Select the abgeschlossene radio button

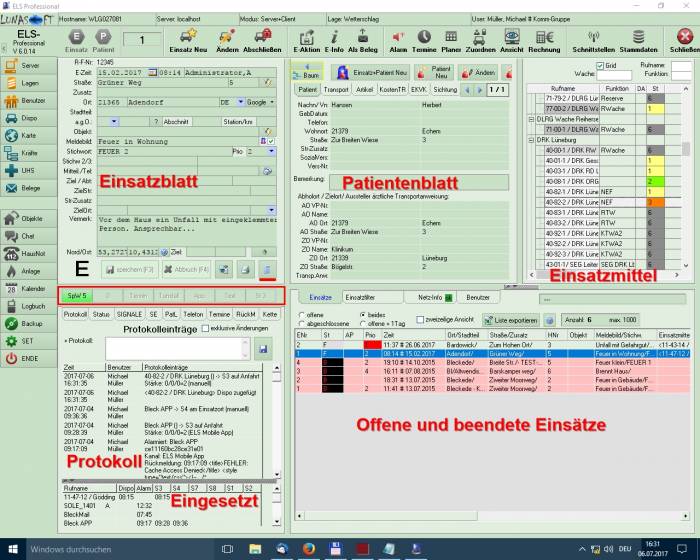302,325
